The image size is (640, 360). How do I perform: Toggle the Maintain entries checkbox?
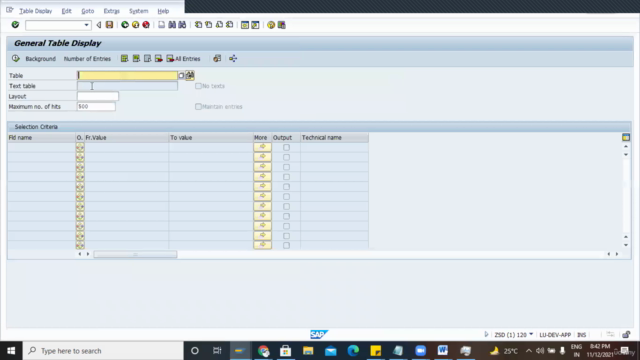(198, 107)
